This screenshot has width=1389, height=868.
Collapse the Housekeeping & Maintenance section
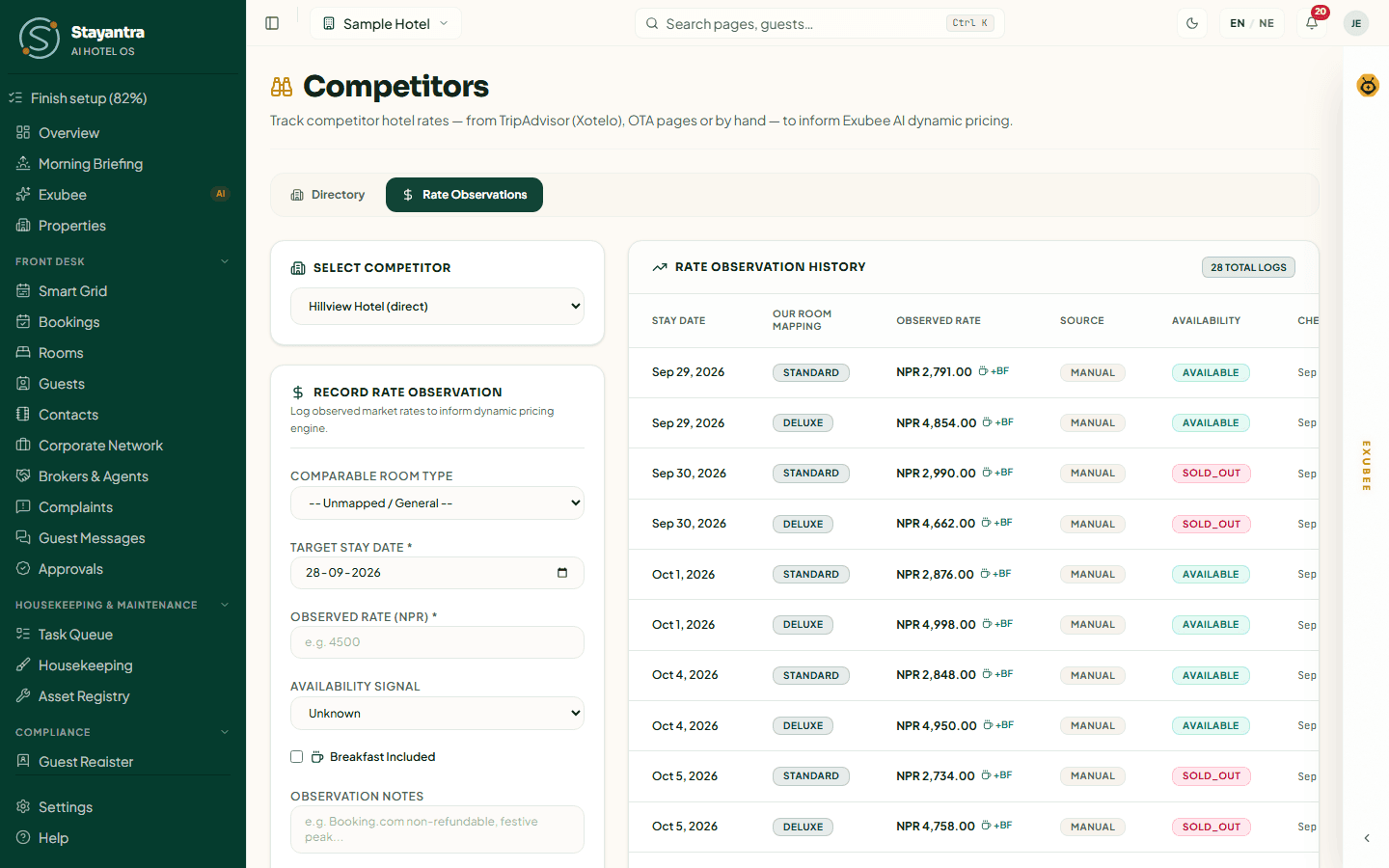(123, 605)
